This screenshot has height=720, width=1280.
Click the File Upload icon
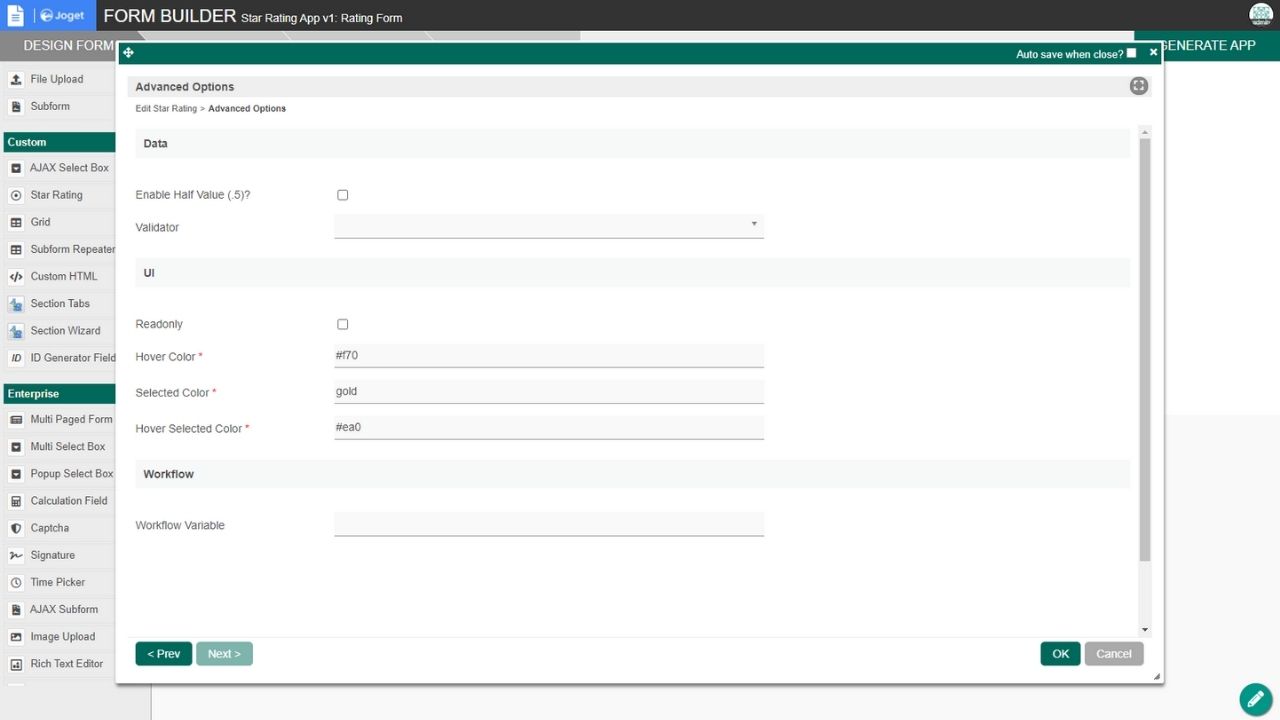(x=16, y=80)
